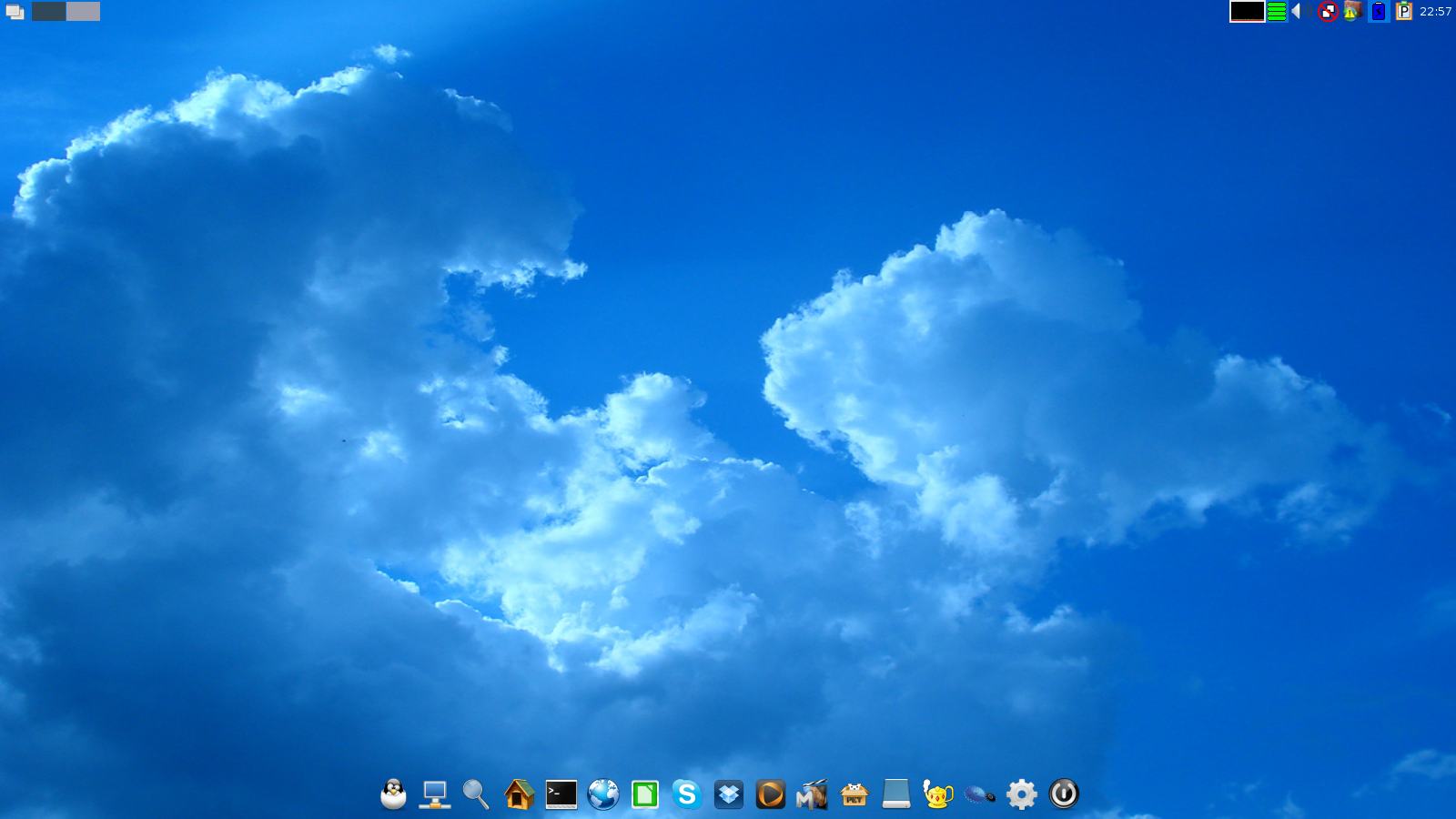Open the firewall brick wall tray icon
The image size is (1456, 819).
tap(1352, 11)
